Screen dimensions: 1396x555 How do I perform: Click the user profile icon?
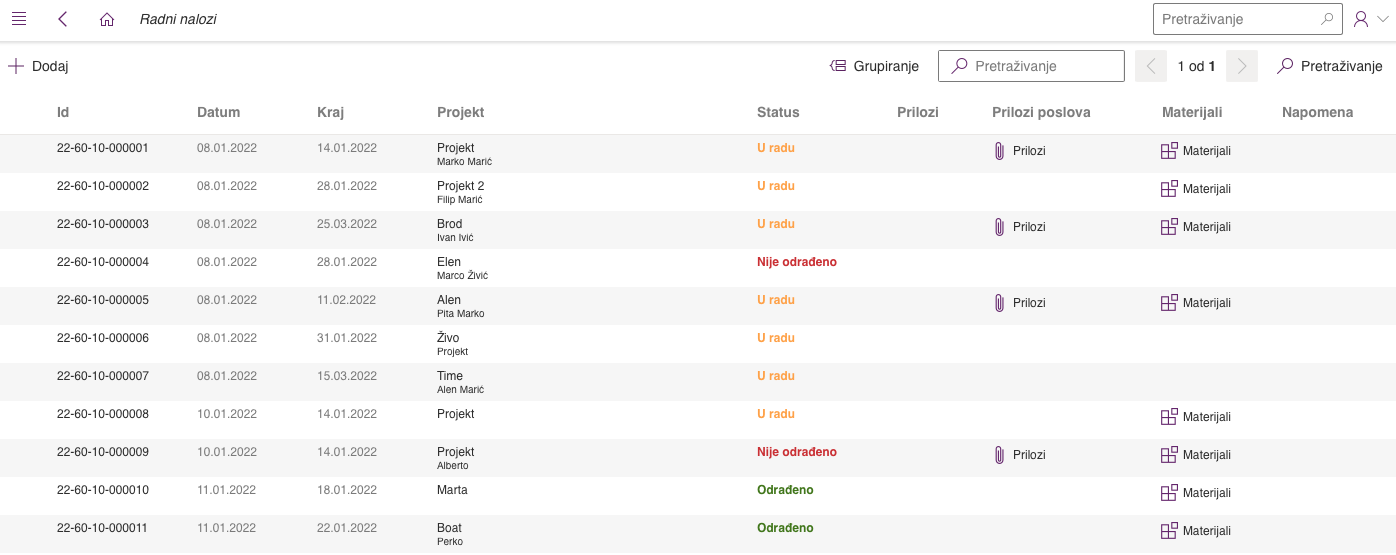point(1361,19)
